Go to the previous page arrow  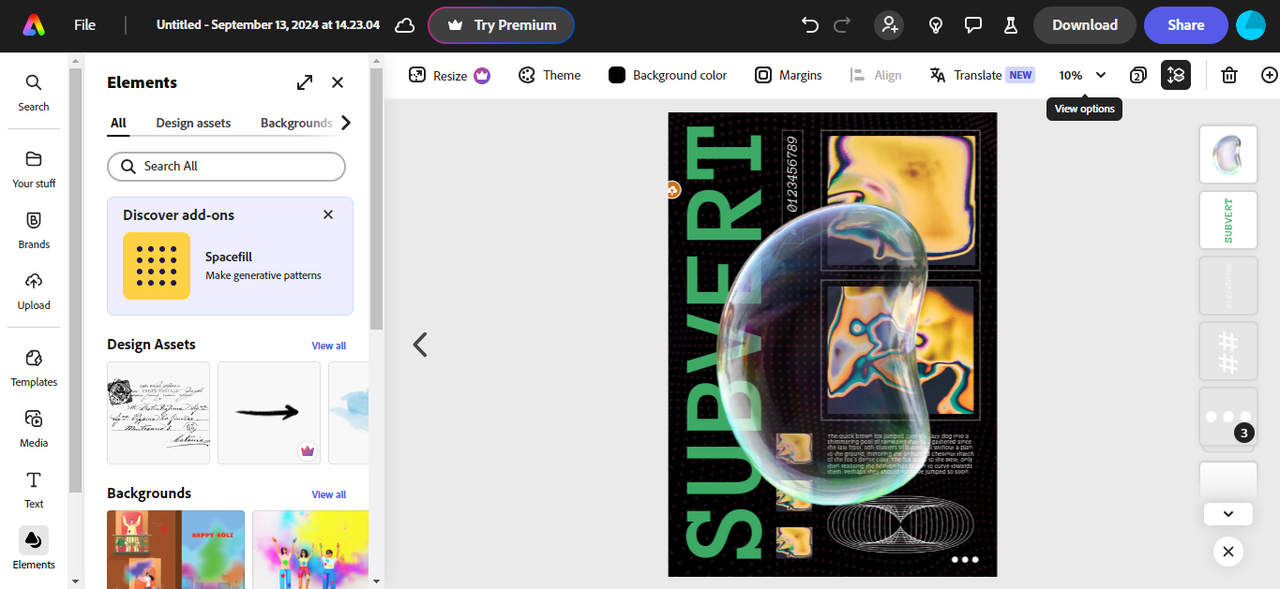click(x=420, y=345)
